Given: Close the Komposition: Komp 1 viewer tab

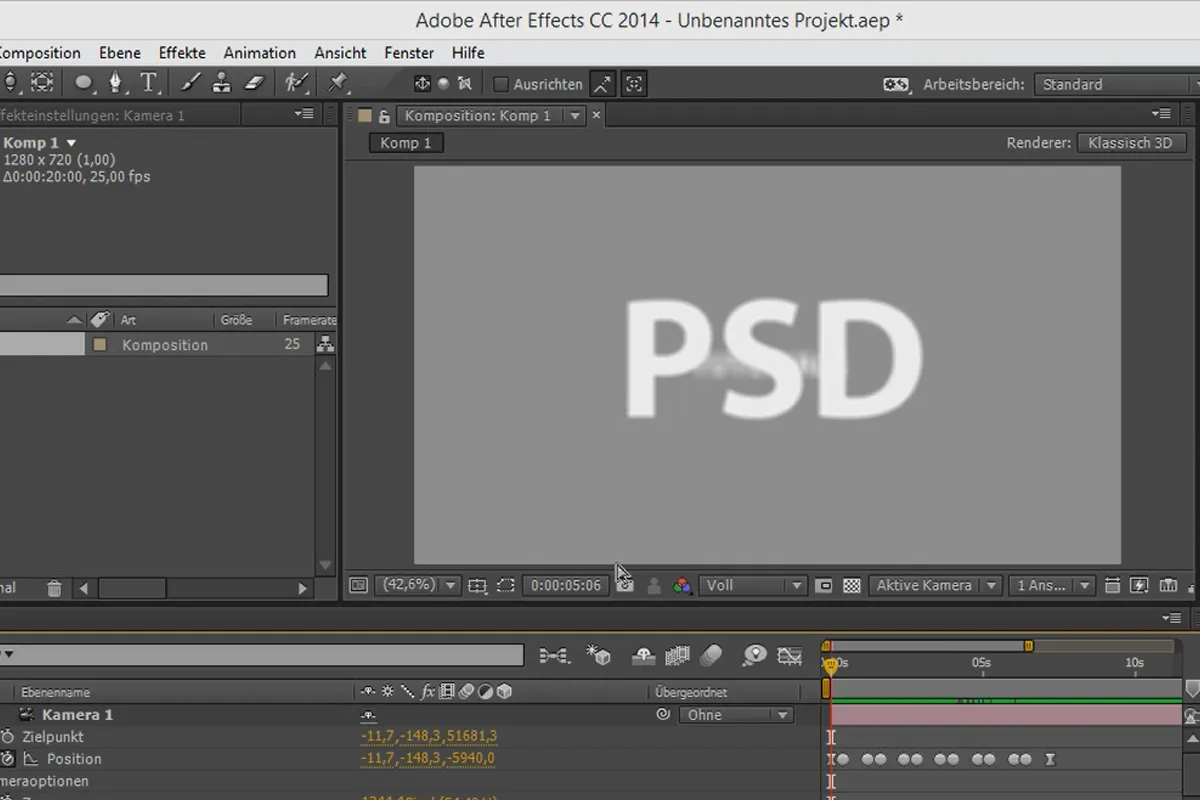Looking at the screenshot, I should (x=596, y=116).
